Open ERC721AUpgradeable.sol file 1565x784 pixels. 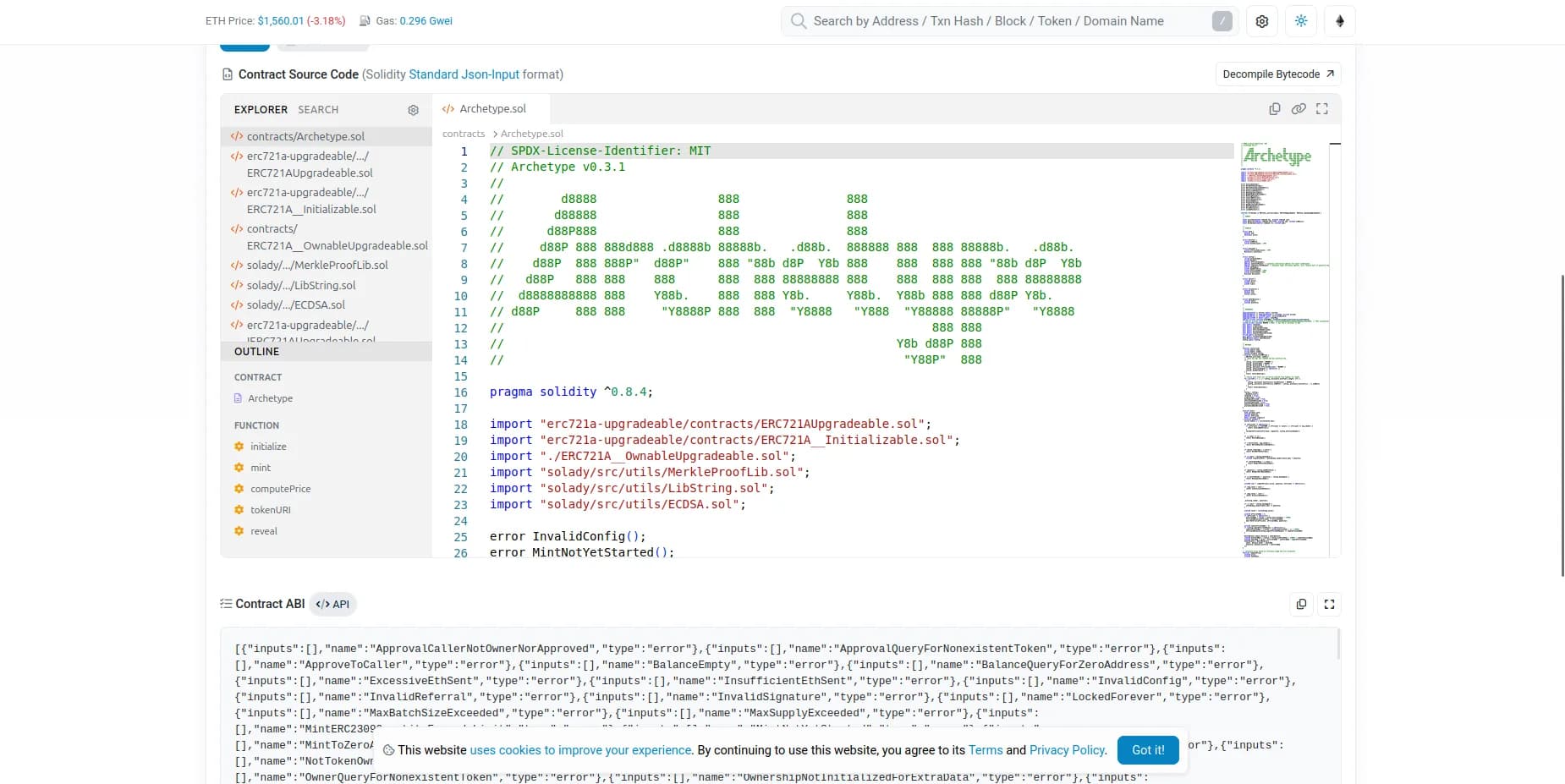coord(327,164)
